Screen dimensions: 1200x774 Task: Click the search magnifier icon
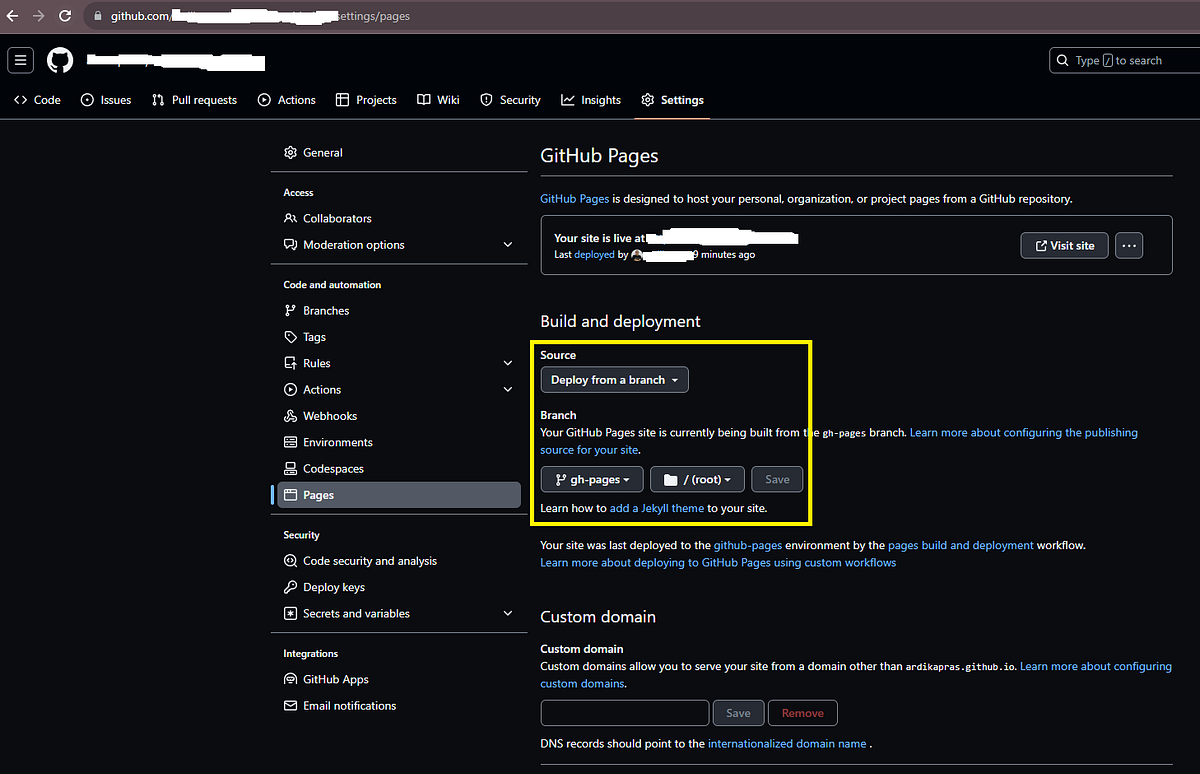(1063, 61)
